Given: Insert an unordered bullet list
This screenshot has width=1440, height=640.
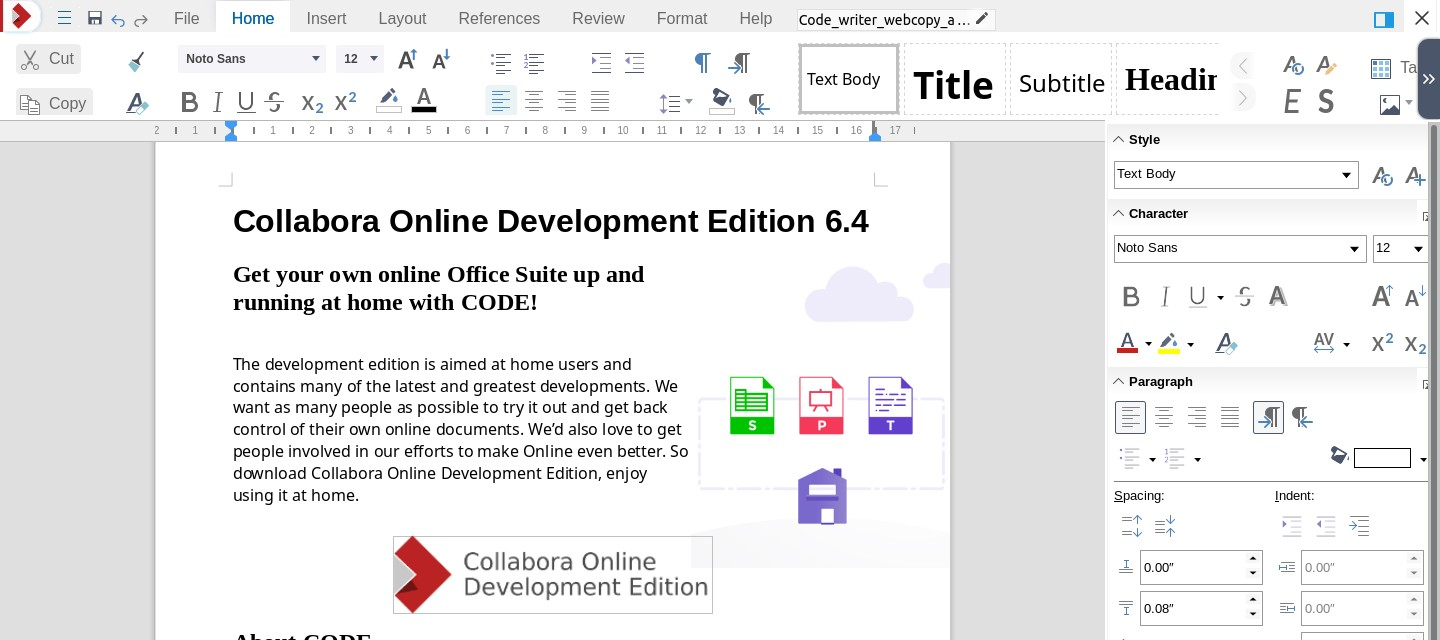Looking at the screenshot, I should pyautogui.click(x=501, y=62).
